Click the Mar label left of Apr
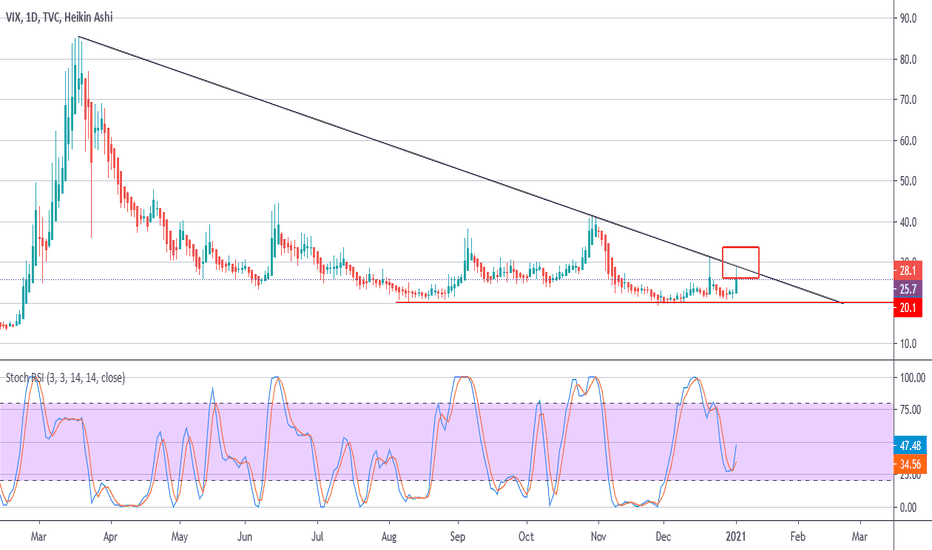 (x=39, y=536)
